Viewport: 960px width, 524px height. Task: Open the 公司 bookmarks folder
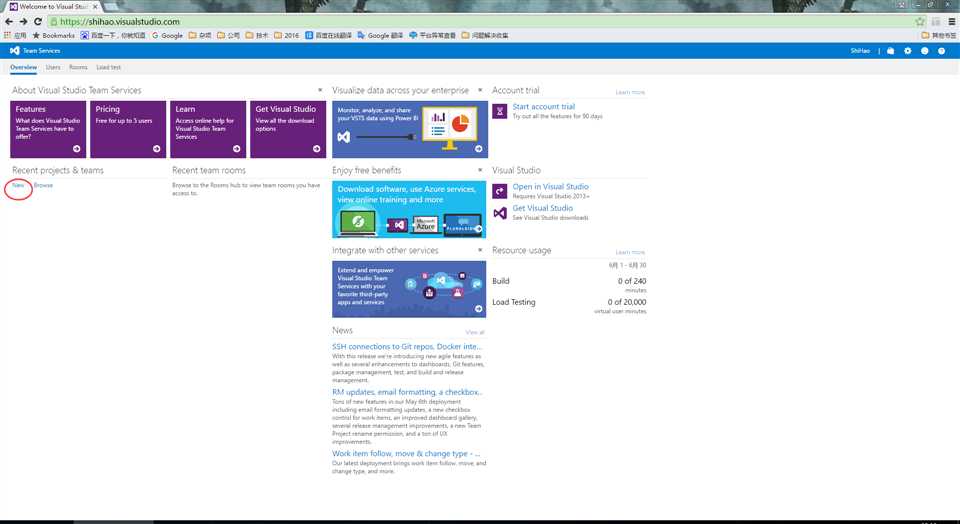pos(228,36)
